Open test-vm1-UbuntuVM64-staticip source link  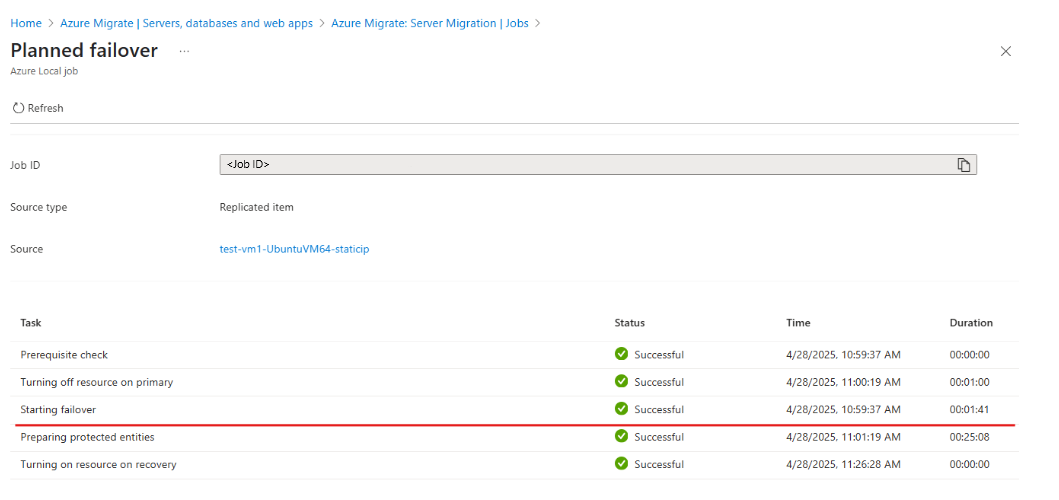click(x=294, y=249)
